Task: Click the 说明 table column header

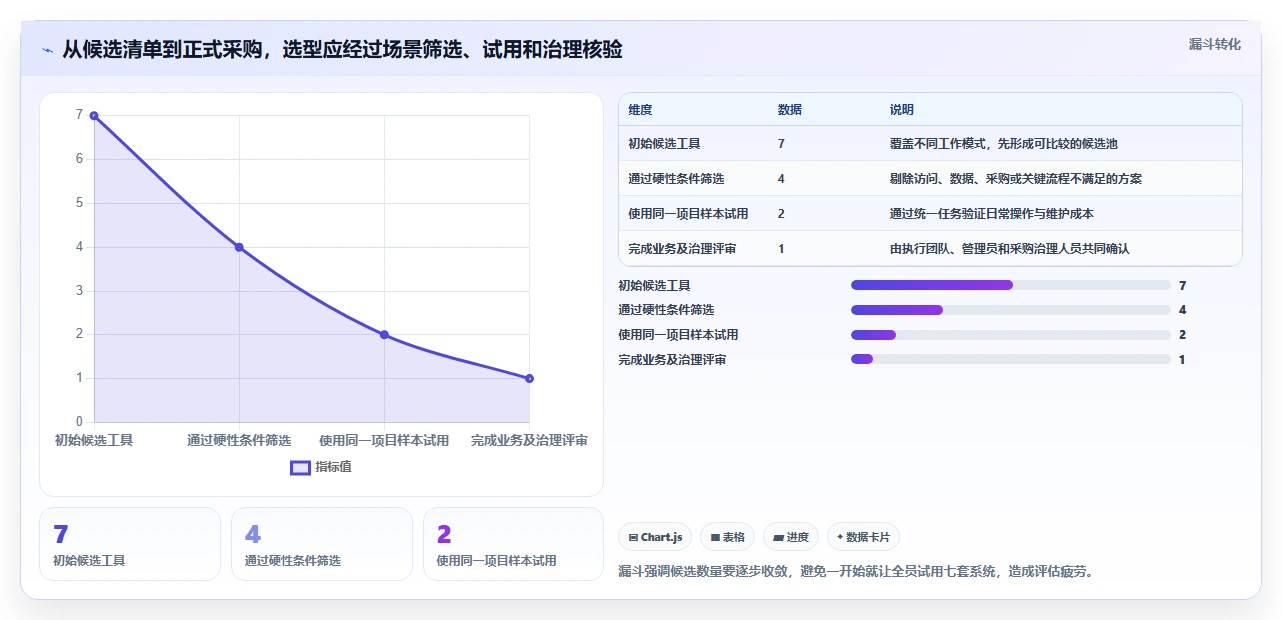Action: pos(902,110)
